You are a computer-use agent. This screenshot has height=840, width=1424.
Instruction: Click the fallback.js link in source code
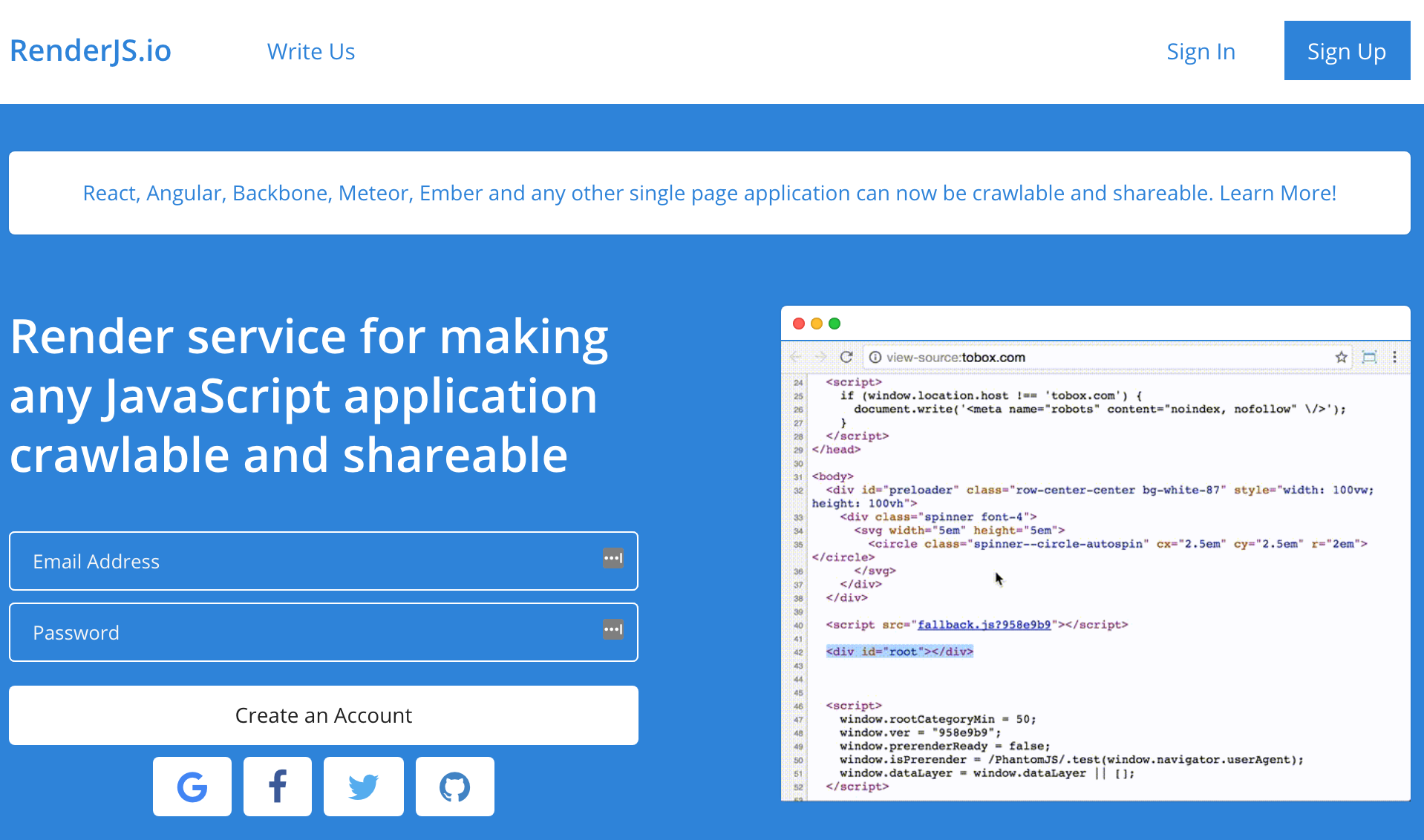pyautogui.click(x=984, y=625)
